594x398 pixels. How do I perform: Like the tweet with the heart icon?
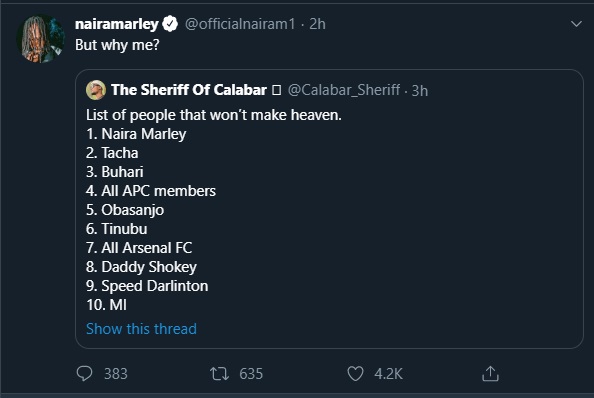(355, 374)
